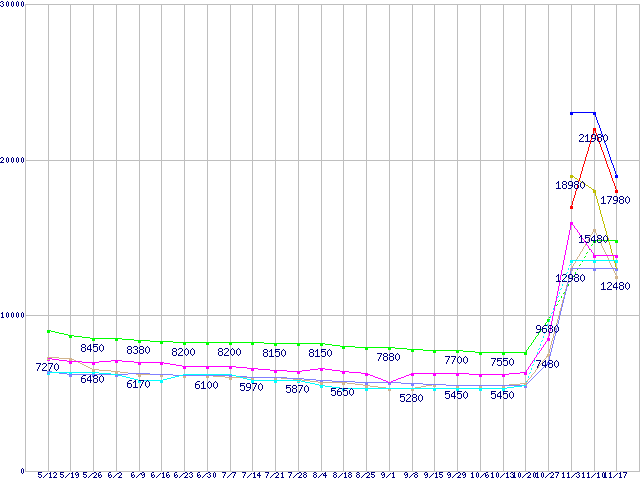This screenshot has height=480, width=640.
Task: Select the 5/12 date on x-axis
Action: click(x=48, y=475)
